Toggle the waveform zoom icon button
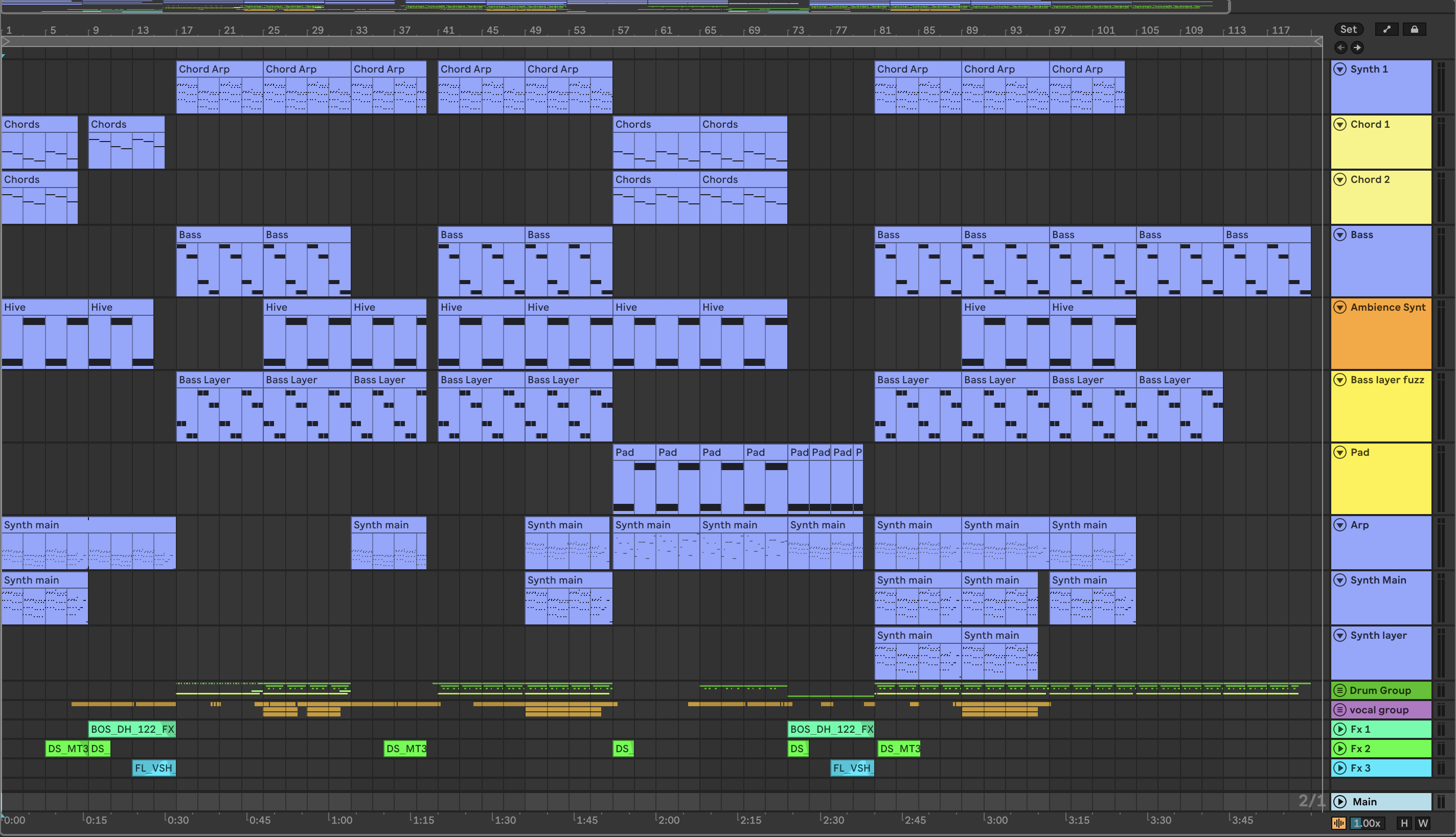1456x837 pixels. [x=1339, y=823]
